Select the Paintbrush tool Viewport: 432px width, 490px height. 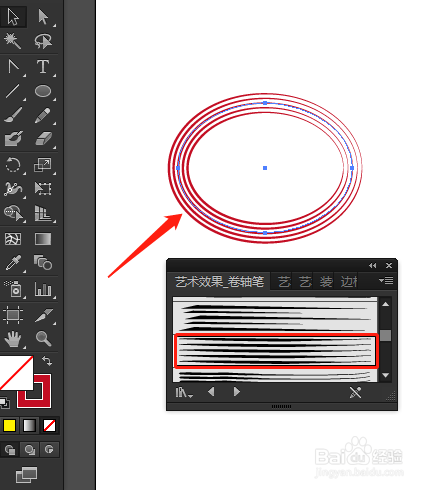click(13, 115)
